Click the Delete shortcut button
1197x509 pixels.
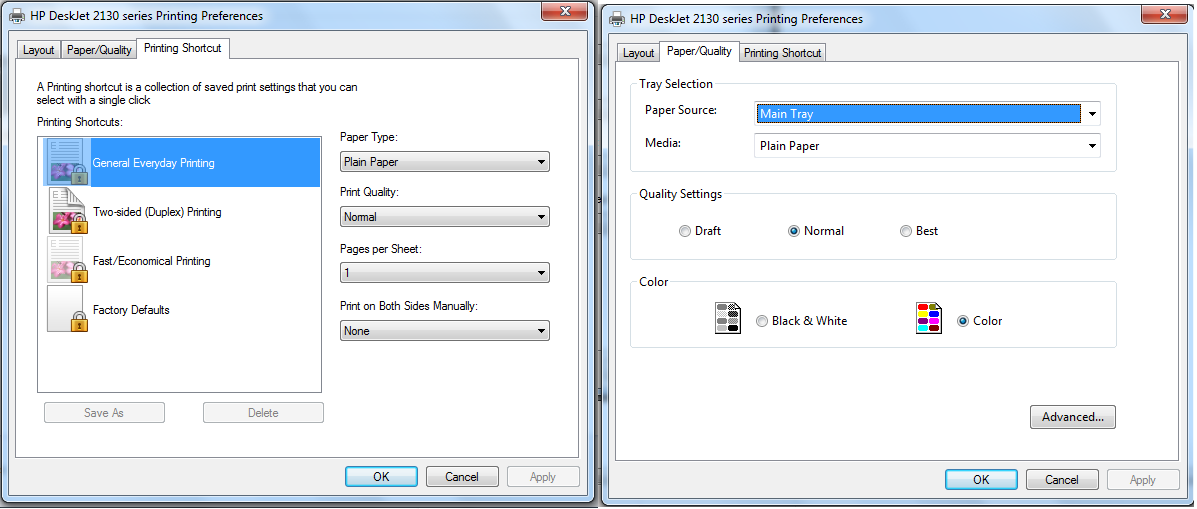263,413
